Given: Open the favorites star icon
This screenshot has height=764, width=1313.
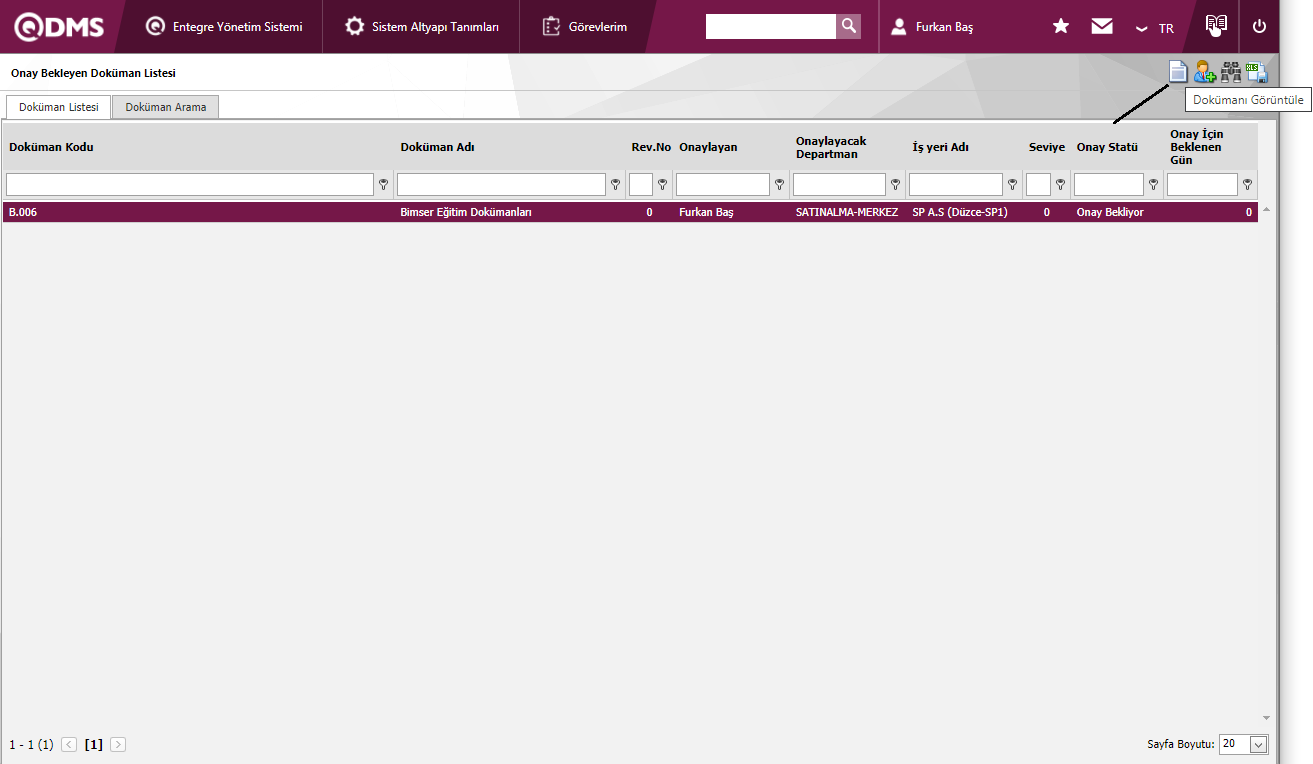Looking at the screenshot, I should click(x=1061, y=27).
